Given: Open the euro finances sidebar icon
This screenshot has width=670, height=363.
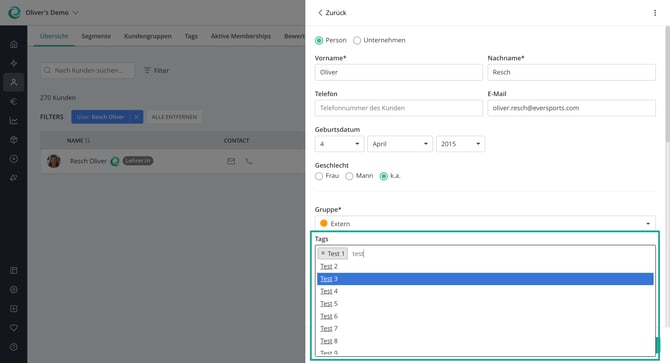Looking at the screenshot, I should (14, 101).
